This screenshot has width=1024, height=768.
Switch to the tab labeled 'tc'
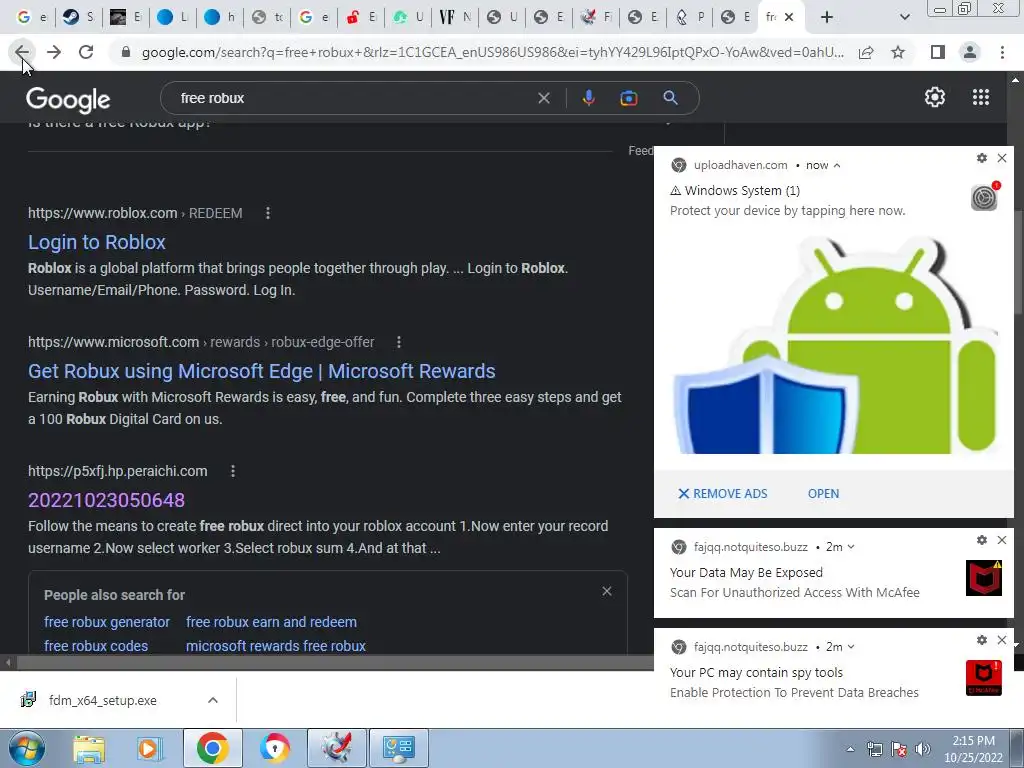point(266,17)
